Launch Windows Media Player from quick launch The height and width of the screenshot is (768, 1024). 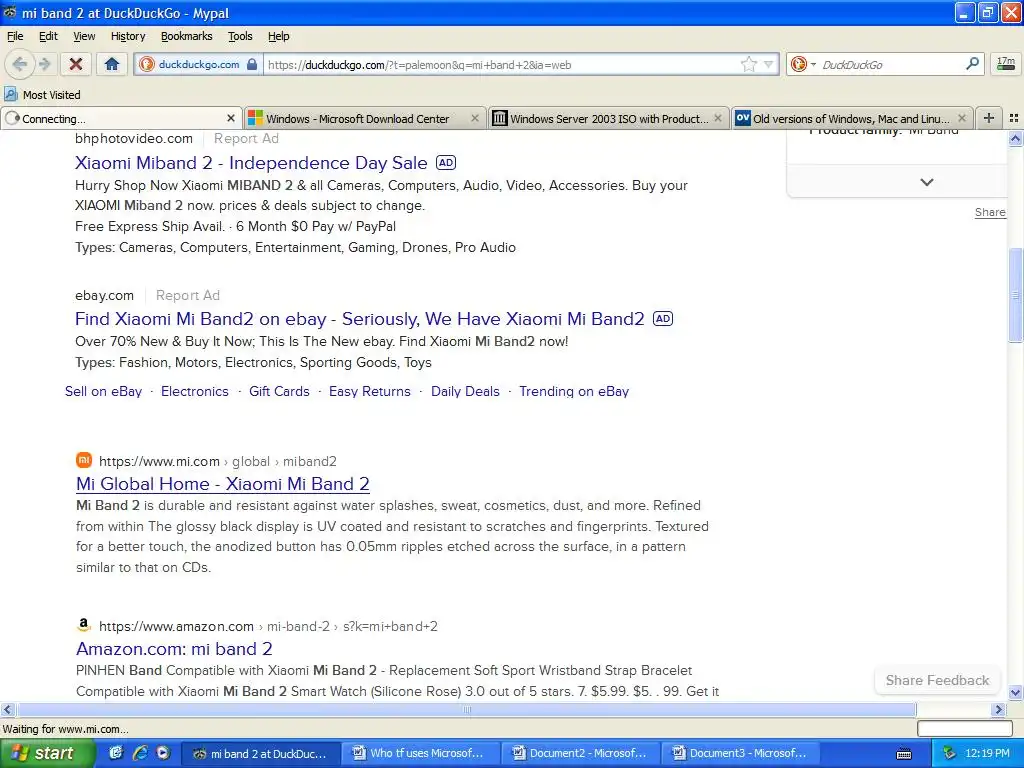click(163, 753)
